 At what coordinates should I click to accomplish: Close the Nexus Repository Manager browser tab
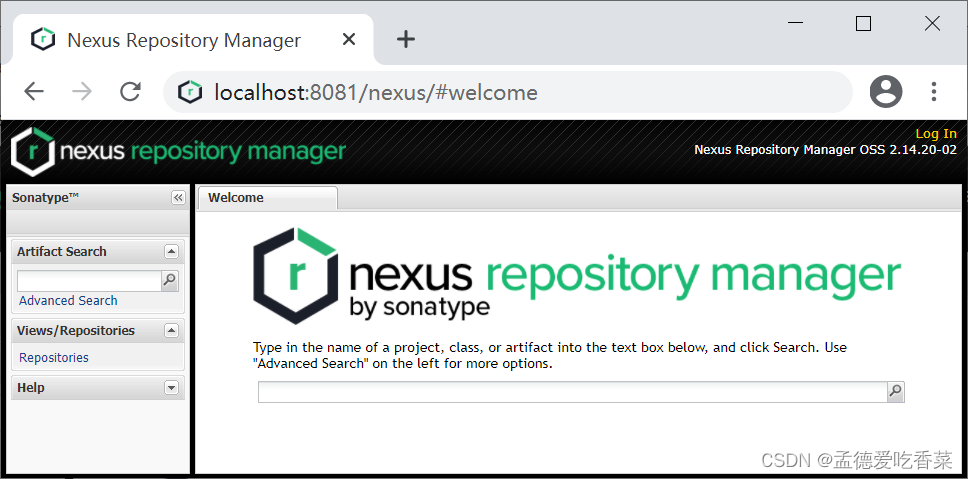(349, 40)
